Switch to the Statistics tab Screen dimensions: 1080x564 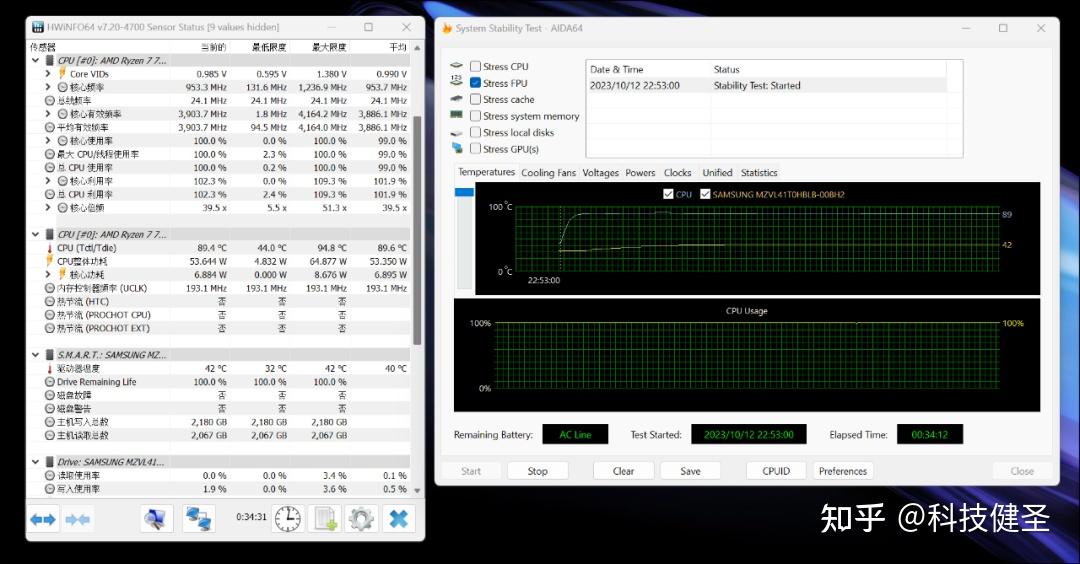click(x=759, y=173)
